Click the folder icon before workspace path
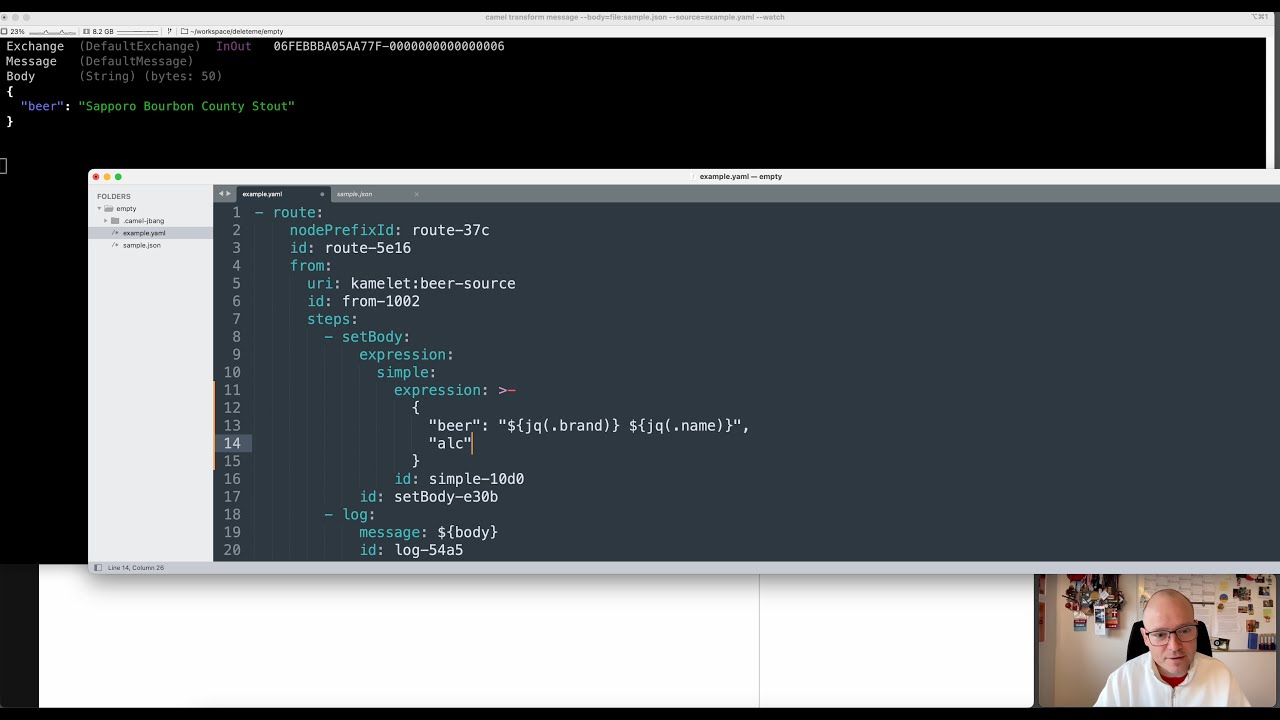Image resolution: width=1280 pixels, height=720 pixels. coord(185,31)
